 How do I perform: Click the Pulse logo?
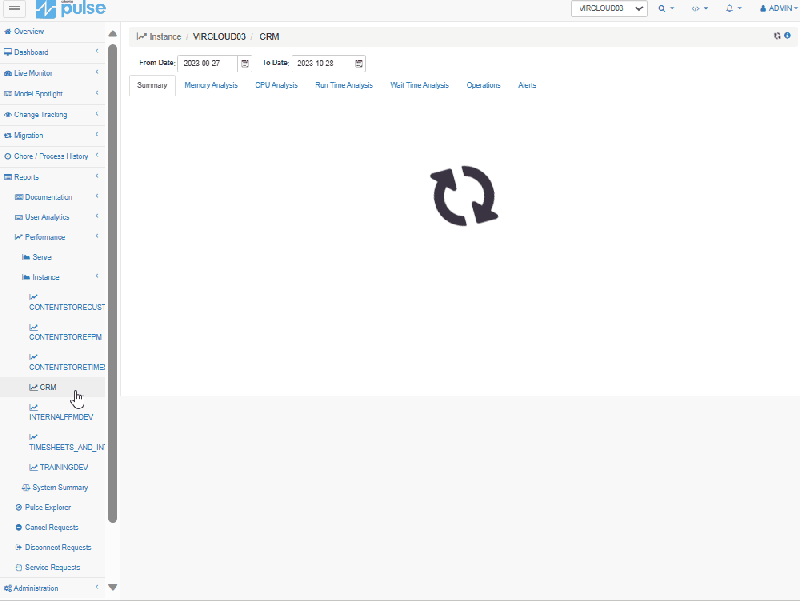click(71, 9)
